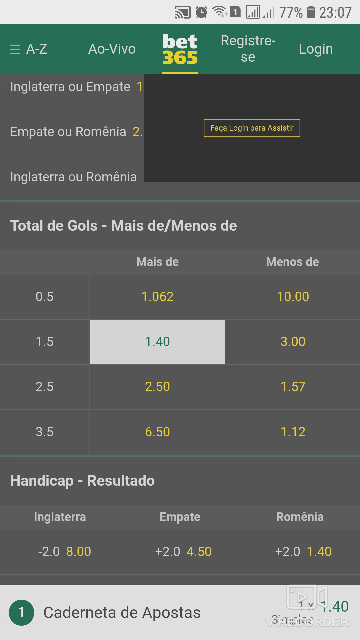Tap the V Recorder watermark icon
Image resolution: width=360 pixels, height=640 pixels.
[x=307, y=597]
